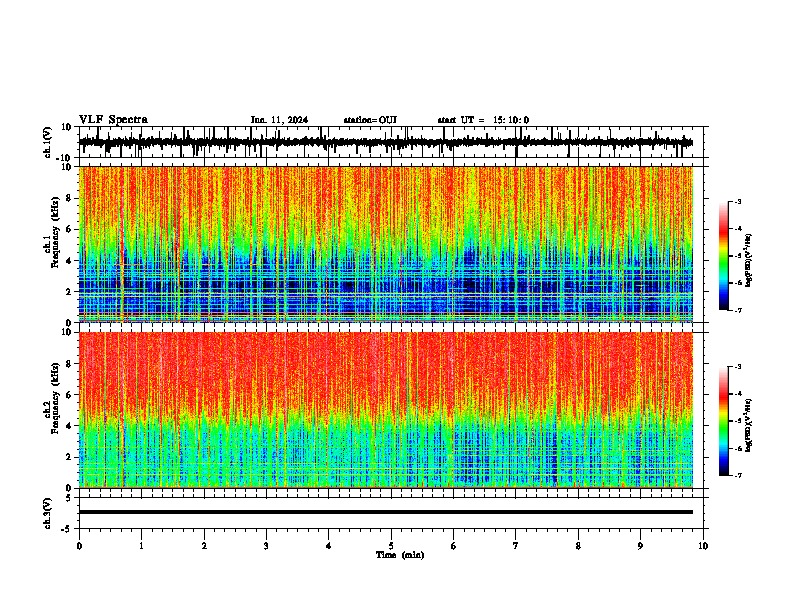Click the '5' tick on the time axis
Screen dimensions: 792x612
coord(391,546)
